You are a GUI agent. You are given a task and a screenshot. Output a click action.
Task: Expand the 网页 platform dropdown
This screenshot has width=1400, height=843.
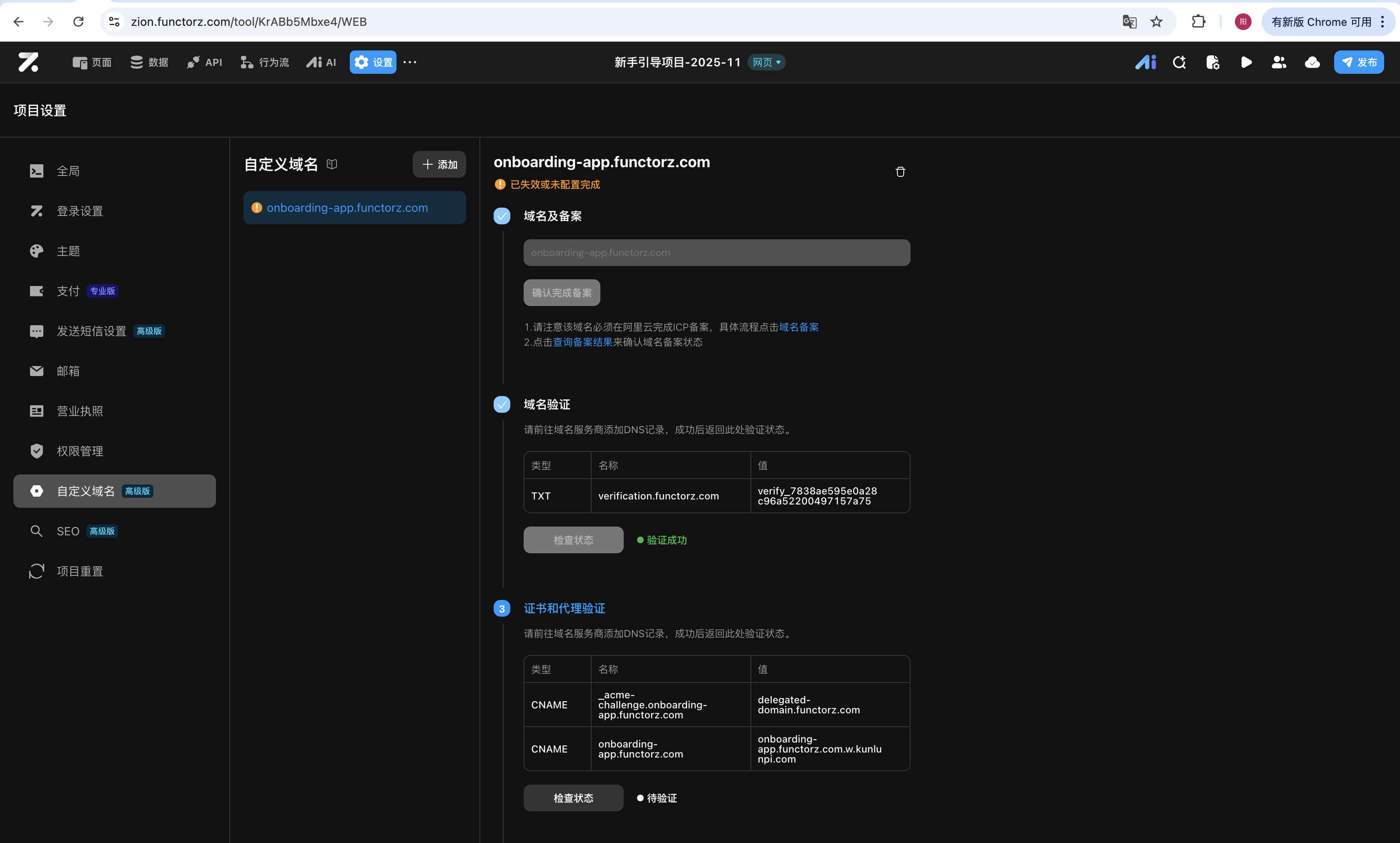pyautogui.click(x=767, y=63)
